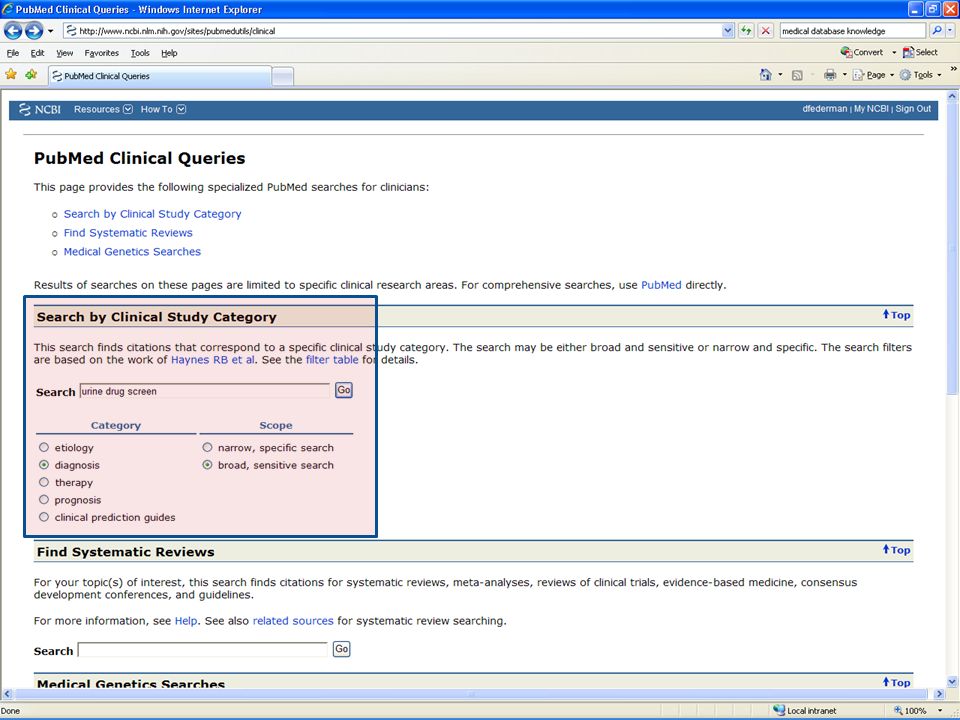Open a new blank tab
This screenshot has height=720, width=960.
coord(282,77)
